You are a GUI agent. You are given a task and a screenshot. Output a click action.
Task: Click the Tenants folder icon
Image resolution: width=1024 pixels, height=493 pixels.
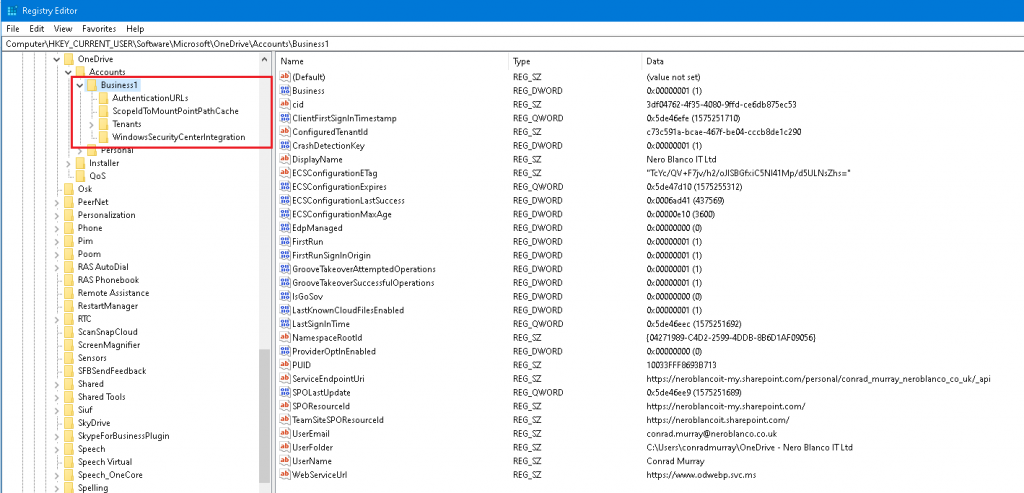(x=103, y=124)
